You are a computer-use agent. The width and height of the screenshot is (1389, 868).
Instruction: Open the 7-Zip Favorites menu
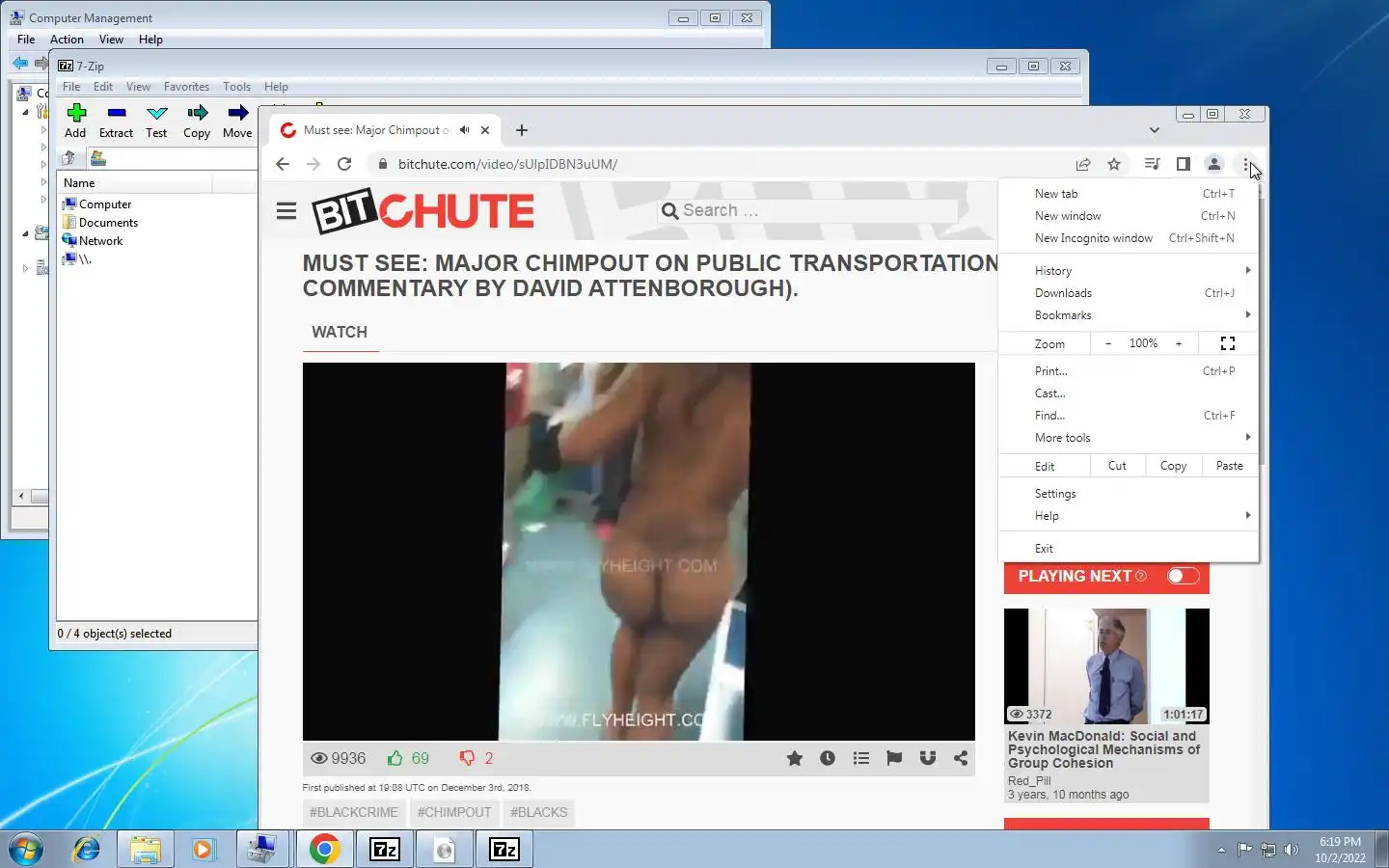coord(186,87)
